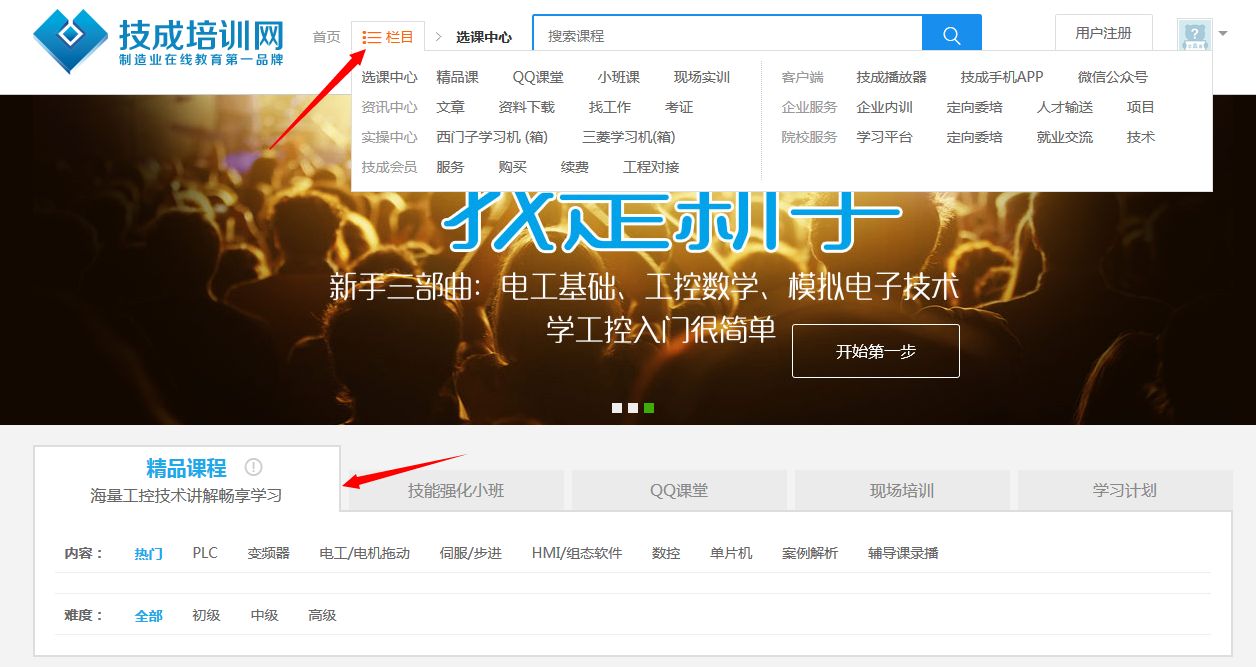This screenshot has width=1256, height=667.
Task: Switch to the QQ课堂 tab
Action: coord(679,490)
